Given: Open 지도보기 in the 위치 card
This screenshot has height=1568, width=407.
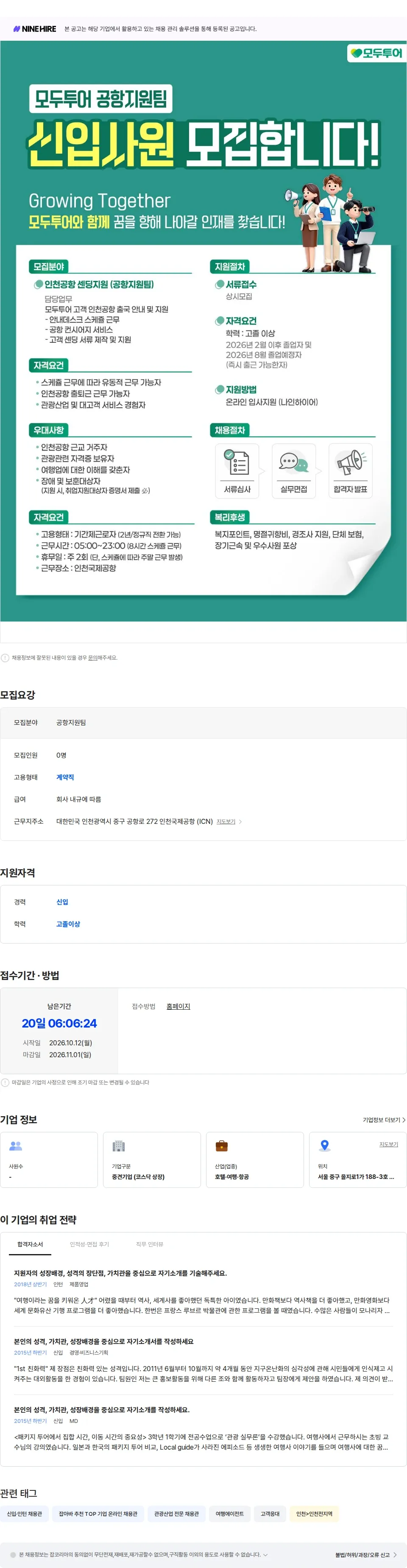Looking at the screenshot, I should (389, 1144).
